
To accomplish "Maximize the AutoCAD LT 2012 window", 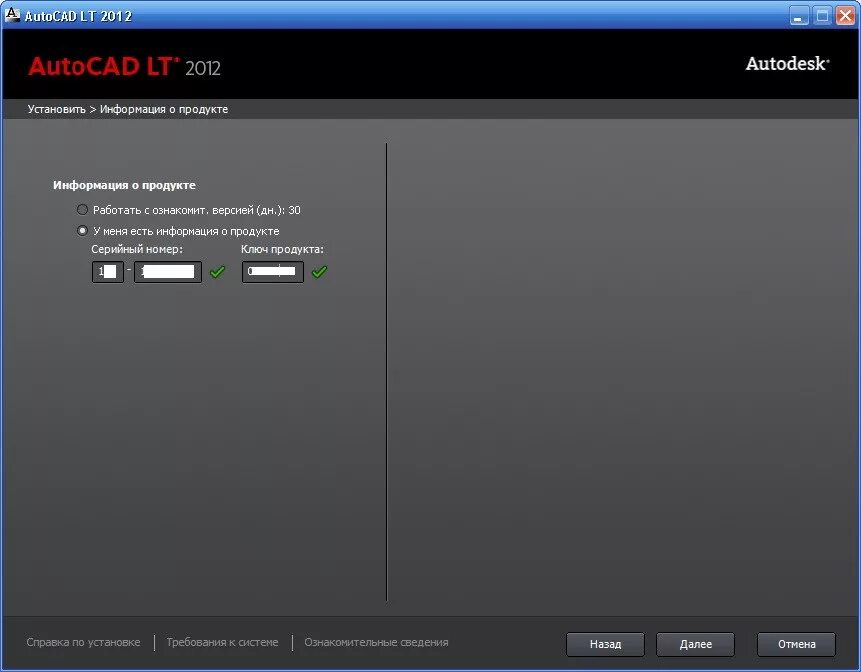I will (x=823, y=15).
